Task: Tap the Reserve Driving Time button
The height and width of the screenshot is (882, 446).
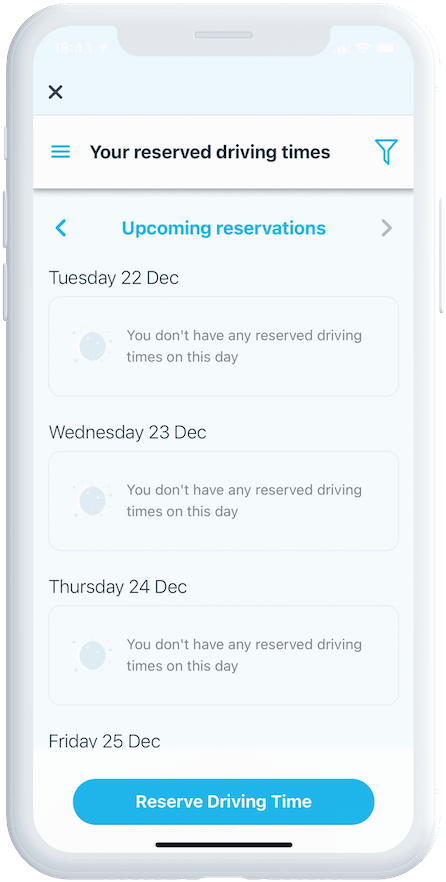Action: pos(223,802)
